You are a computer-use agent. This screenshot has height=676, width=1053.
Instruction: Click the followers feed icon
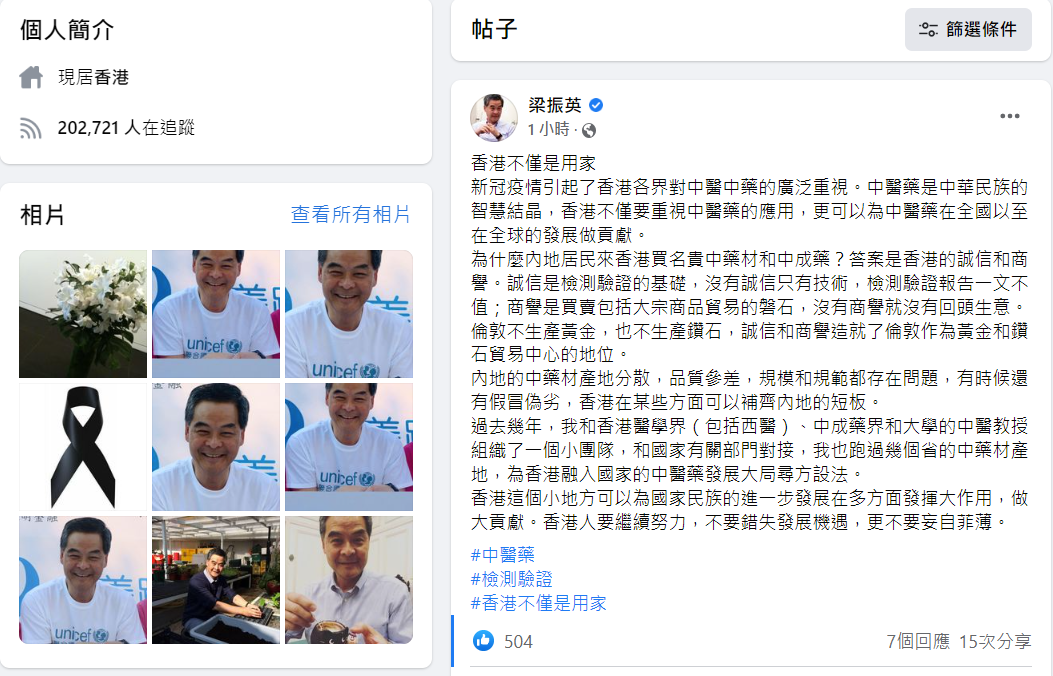click(31, 128)
